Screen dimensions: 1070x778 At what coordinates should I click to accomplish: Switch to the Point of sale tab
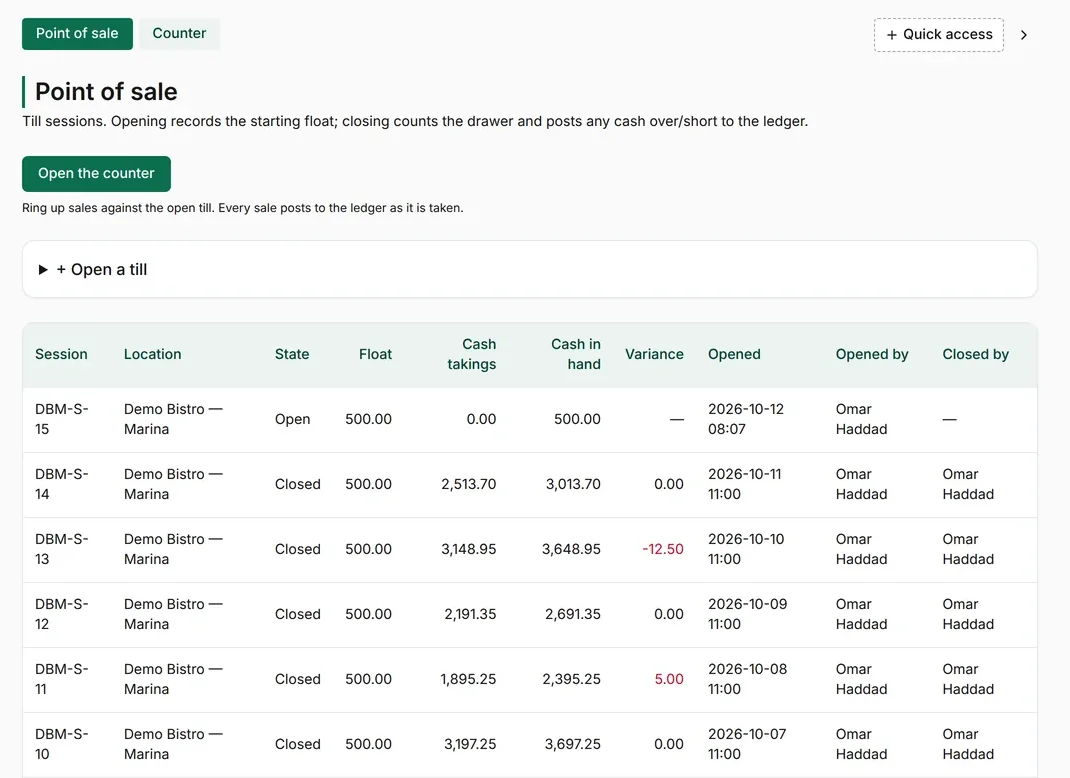pos(77,33)
